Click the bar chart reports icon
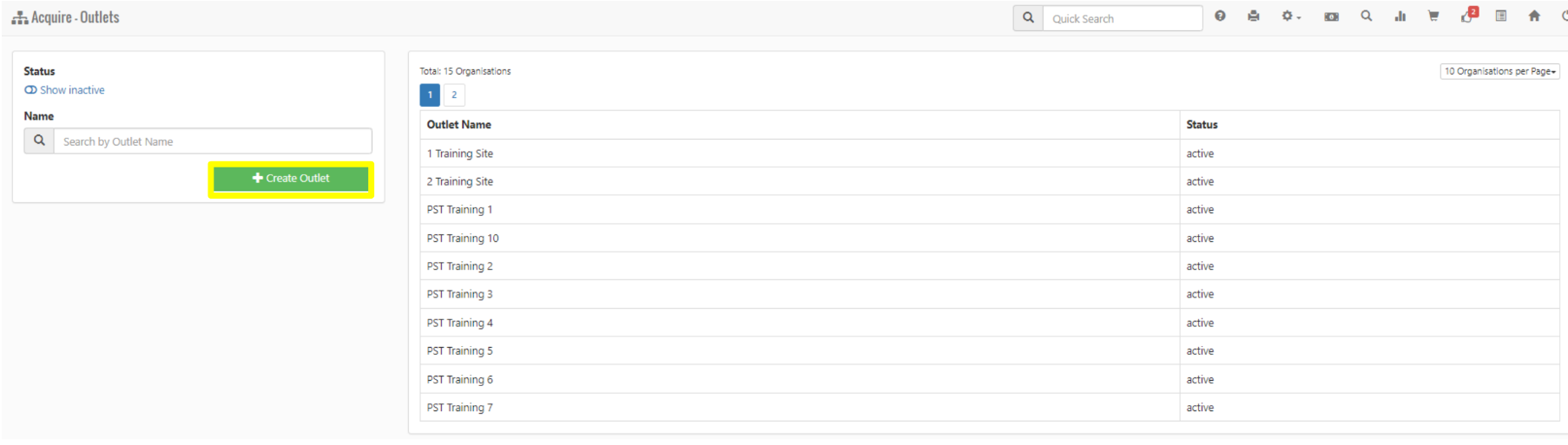The image size is (1568, 445). [1400, 16]
